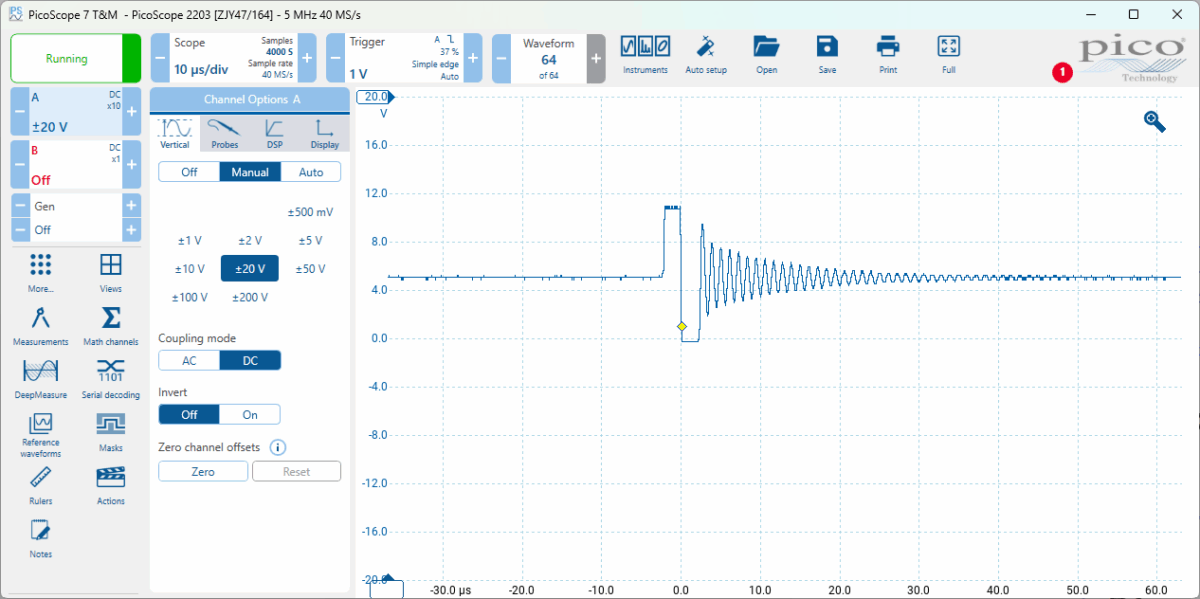
Task: Select the ±5 V input range
Action: [x=310, y=240]
